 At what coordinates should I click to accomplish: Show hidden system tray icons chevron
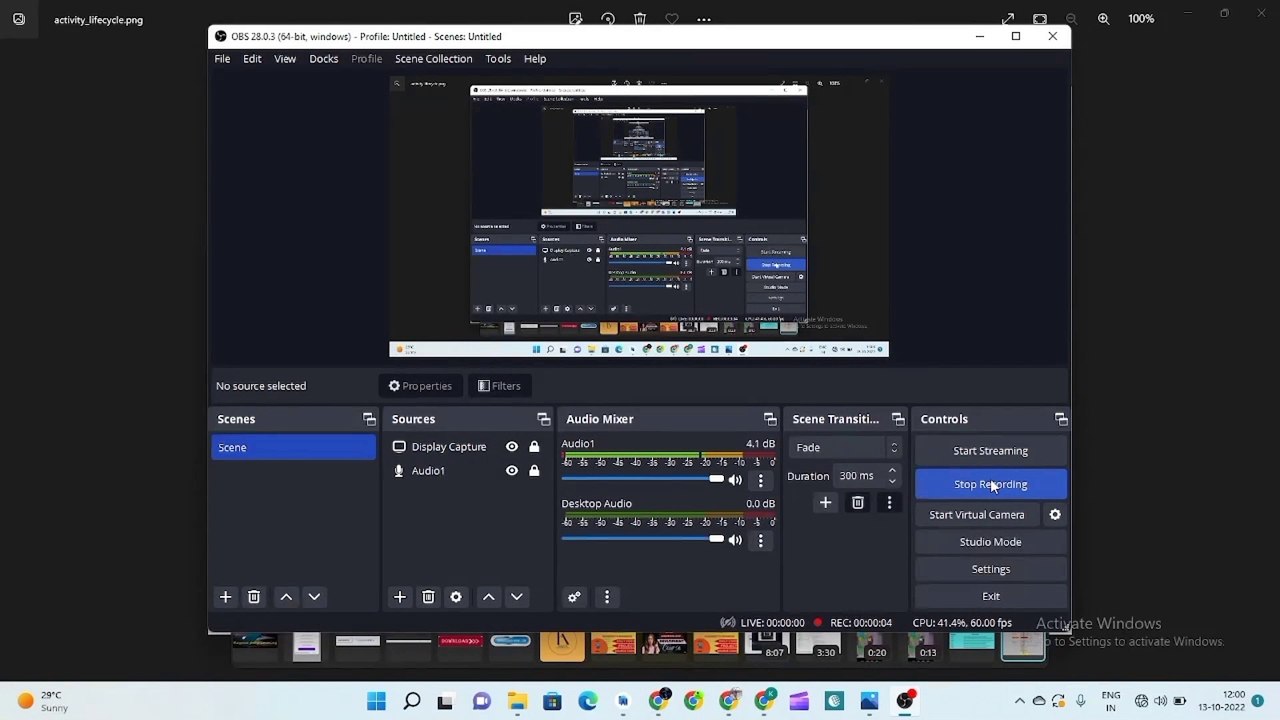pyautogui.click(x=1019, y=701)
